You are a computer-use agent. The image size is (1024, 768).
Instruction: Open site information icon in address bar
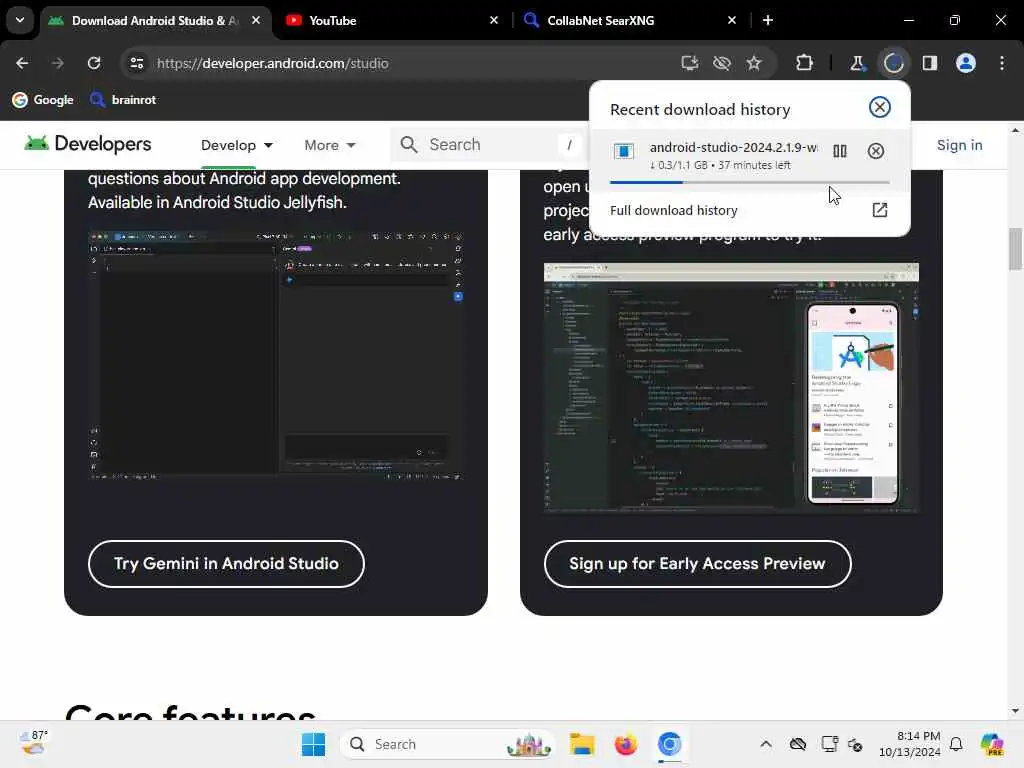tap(136, 63)
